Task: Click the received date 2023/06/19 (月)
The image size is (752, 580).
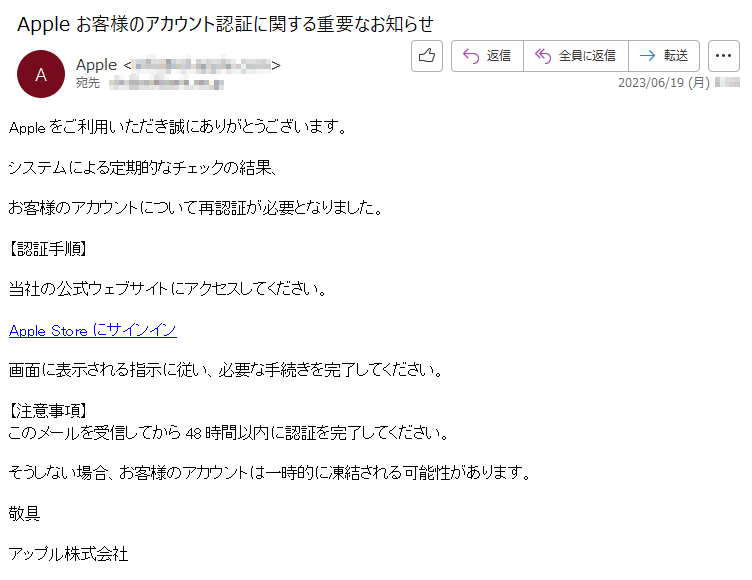Action: pyautogui.click(x=664, y=83)
